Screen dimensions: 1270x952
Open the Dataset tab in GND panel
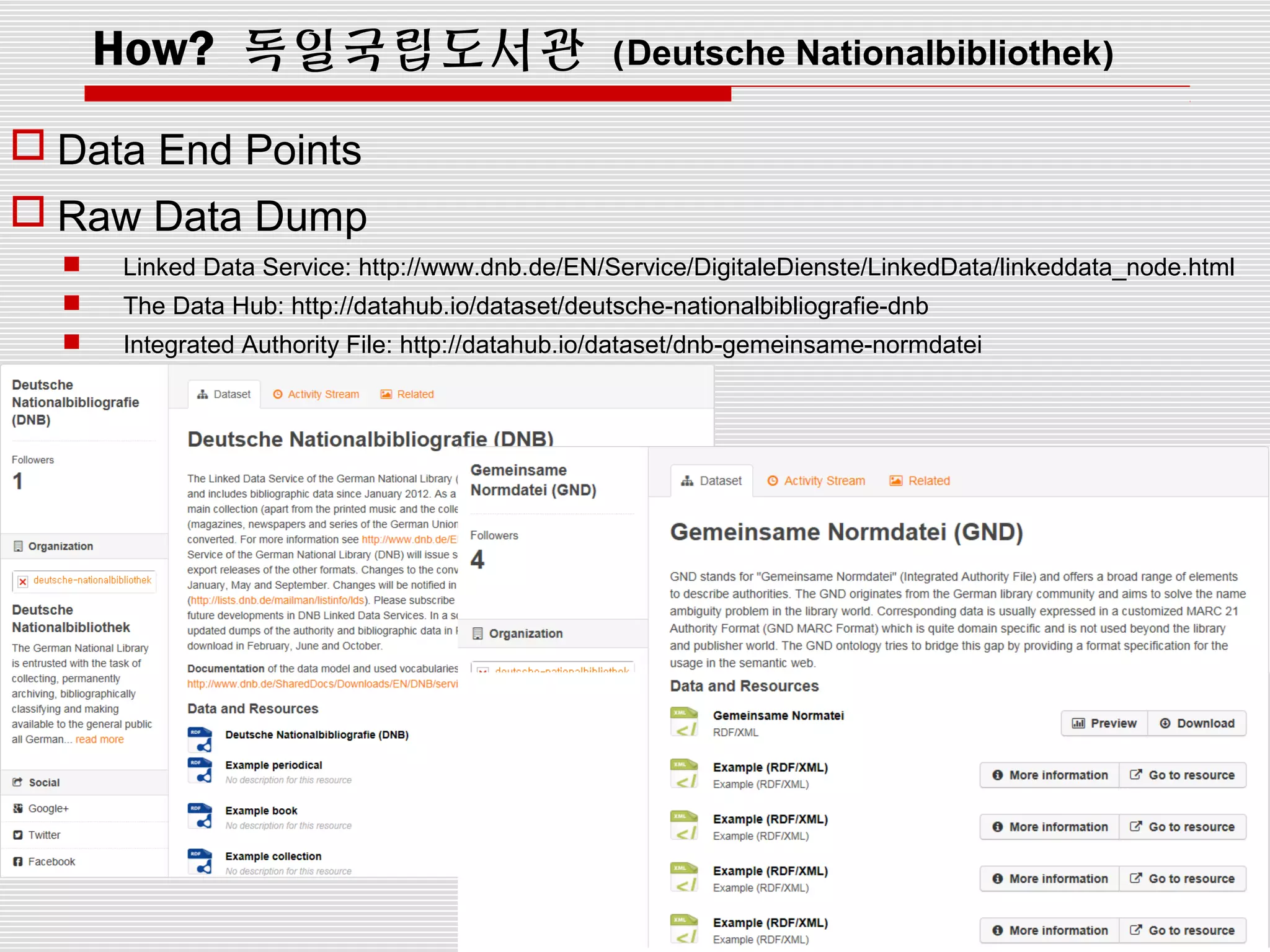tap(712, 481)
